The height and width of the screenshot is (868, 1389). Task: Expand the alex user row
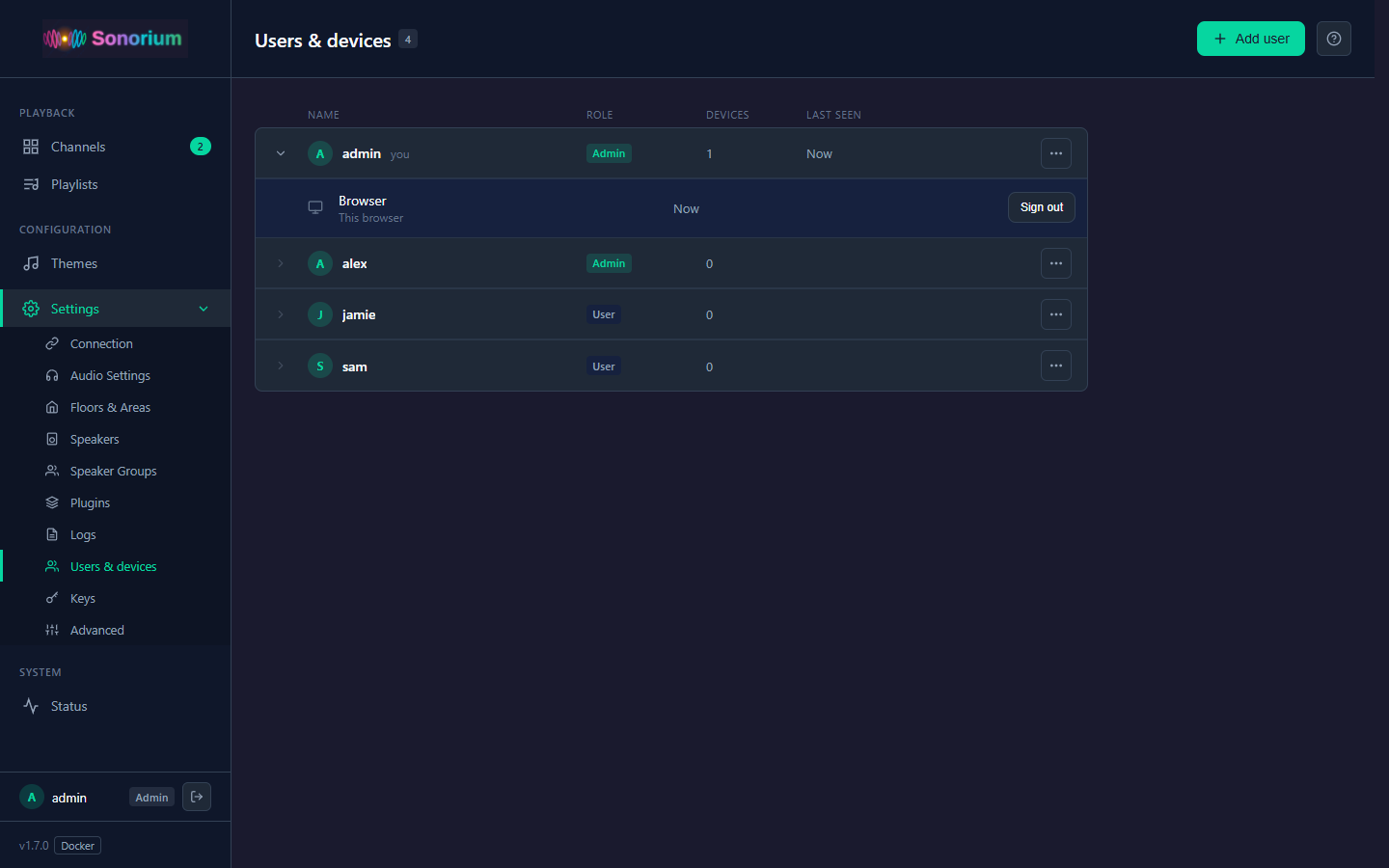[281, 263]
